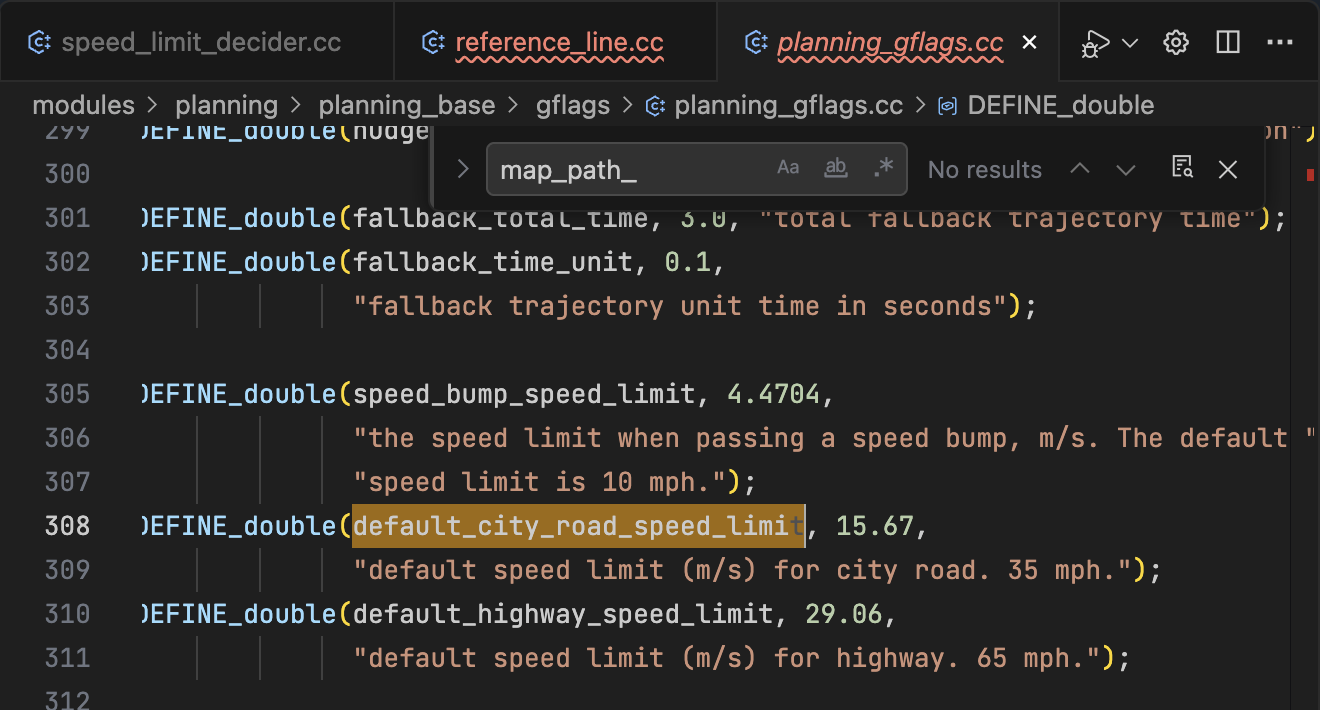Image resolution: width=1320 pixels, height=710 pixels.
Task: Split the editor with layout icon
Action: point(1228,43)
